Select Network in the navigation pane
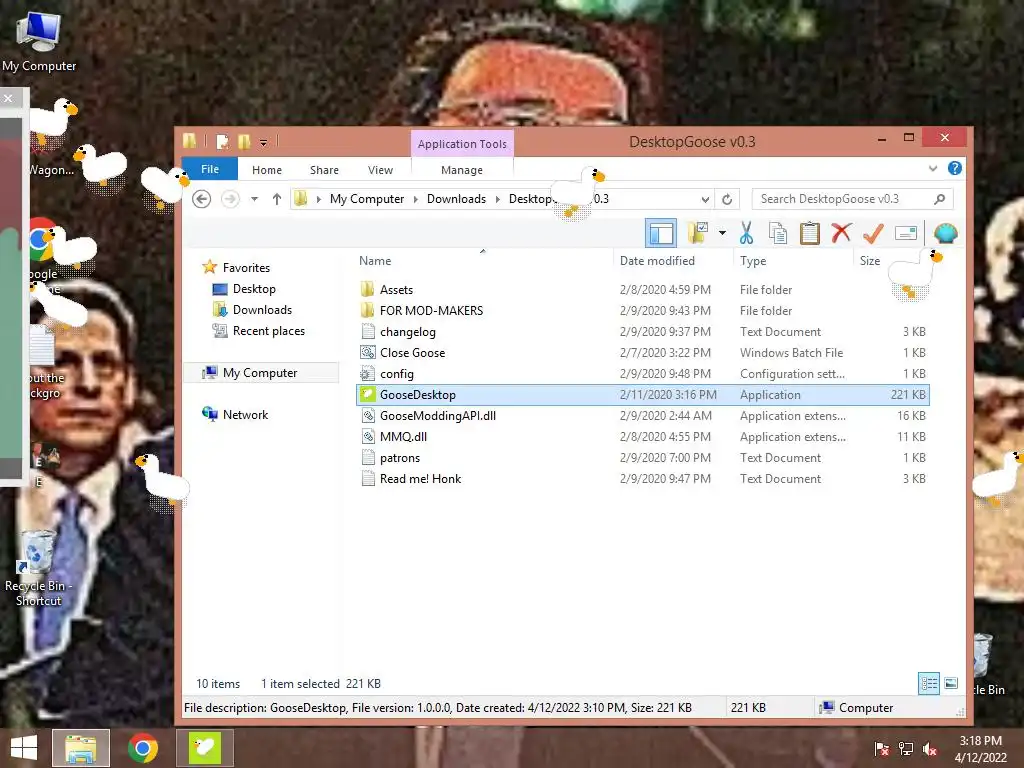The height and width of the screenshot is (768, 1024). [245, 415]
